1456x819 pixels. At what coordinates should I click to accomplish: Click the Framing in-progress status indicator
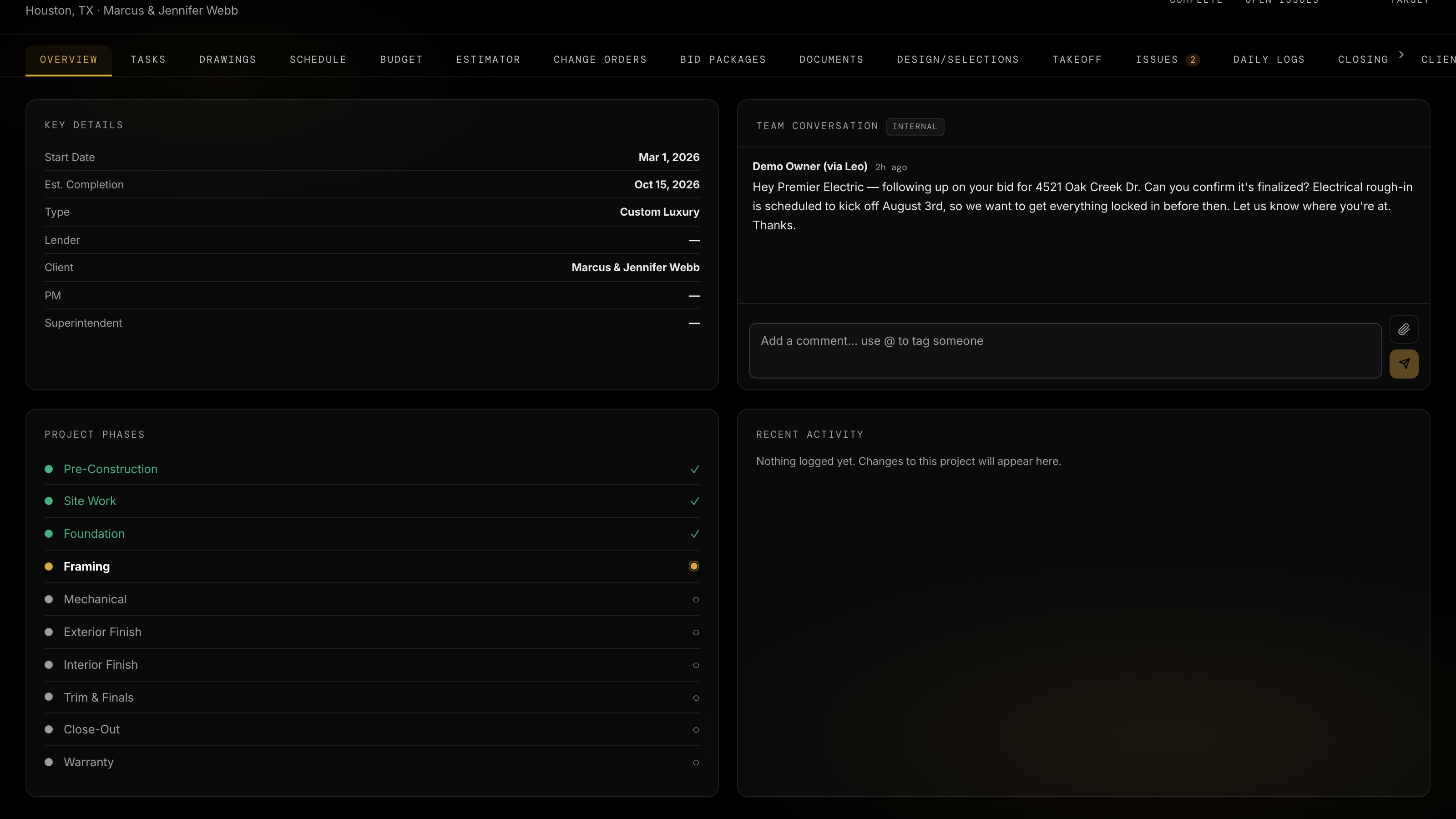click(x=694, y=566)
